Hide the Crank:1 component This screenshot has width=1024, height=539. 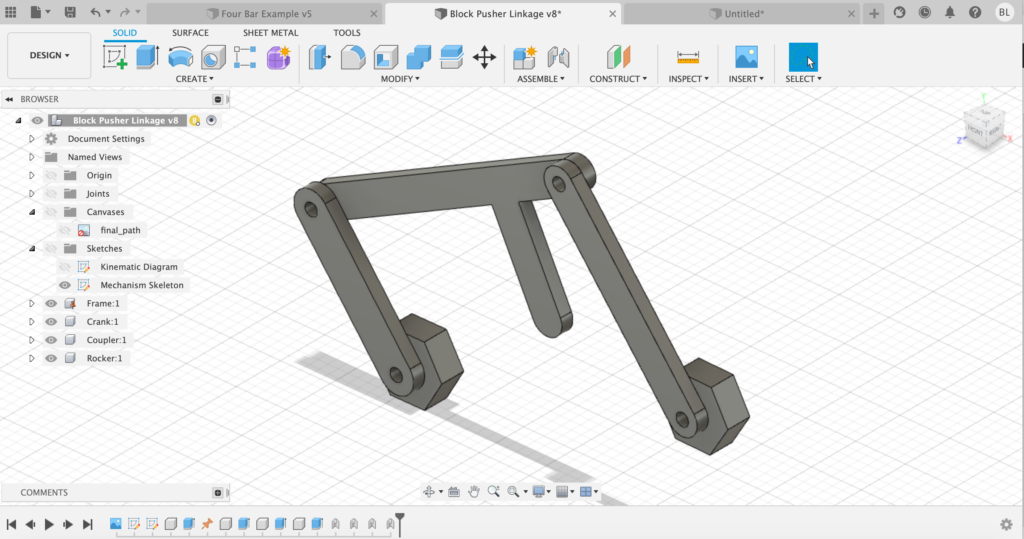(51, 322)
